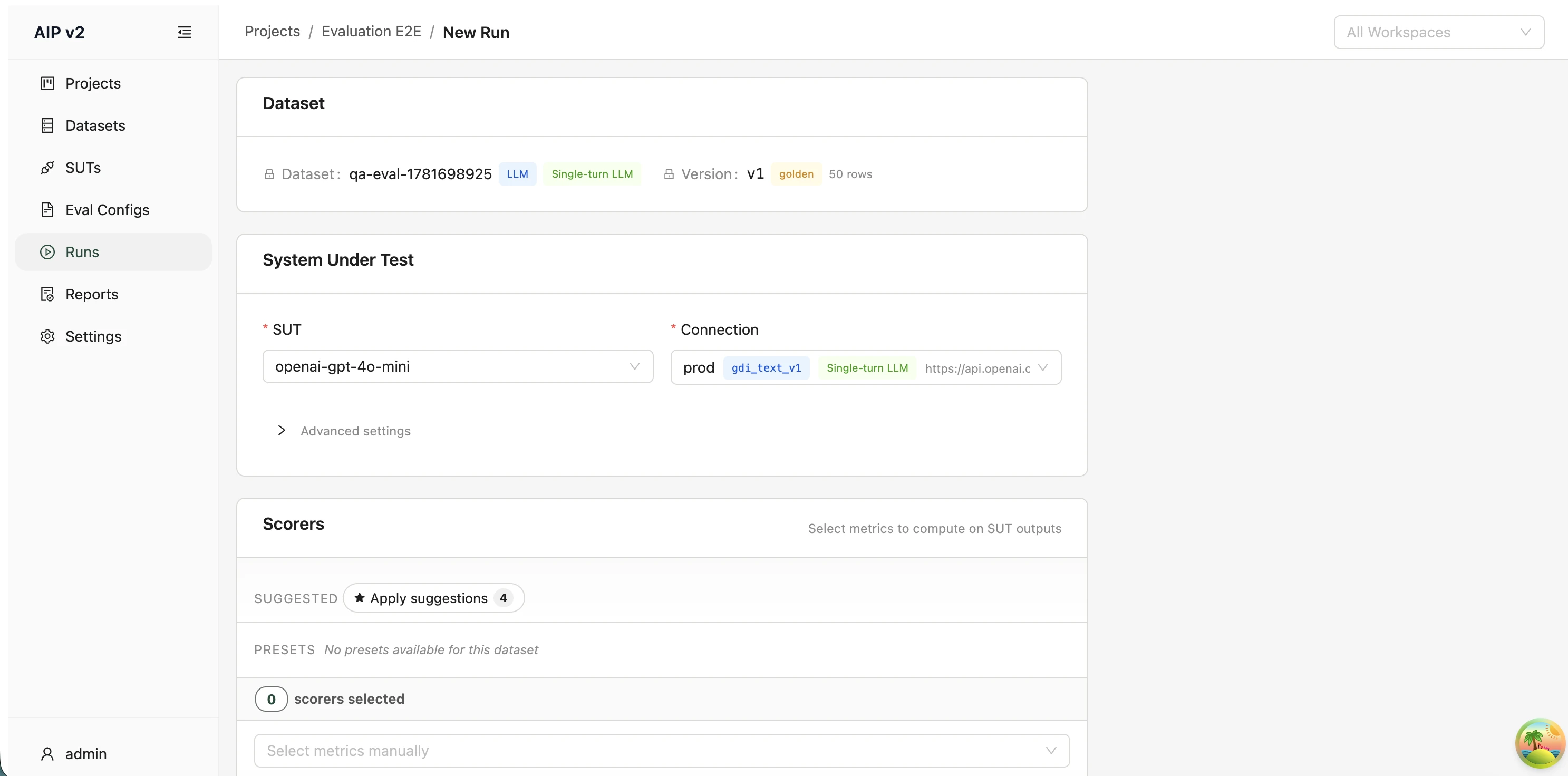Image resolution: width=1568 pixels, height=776 pixels.
Task: Open the Reports page
Action: (x=113, y=294)
